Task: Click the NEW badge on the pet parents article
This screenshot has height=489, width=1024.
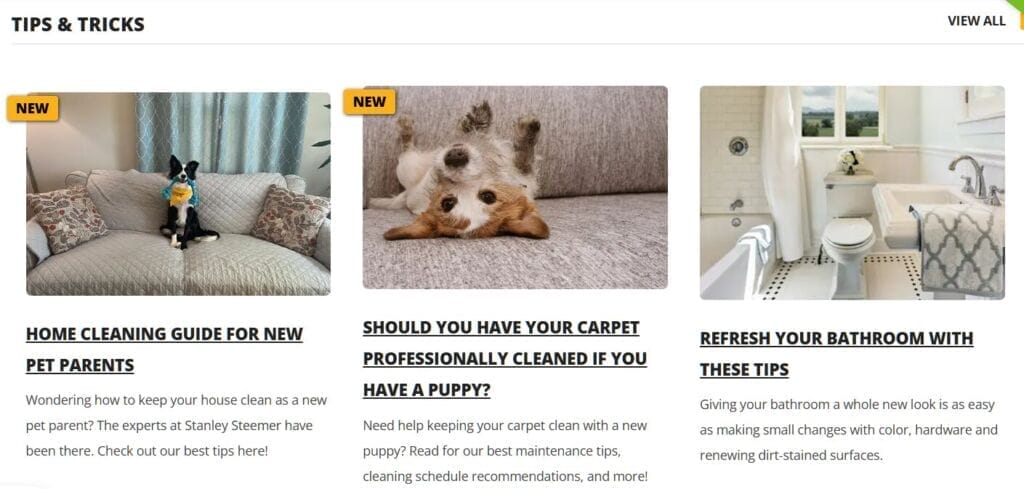Action: [33, 108]
